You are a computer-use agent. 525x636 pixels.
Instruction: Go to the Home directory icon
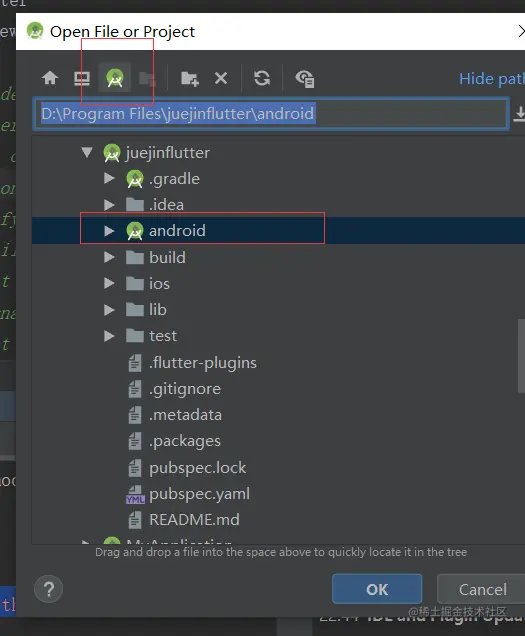pos(50,78)
